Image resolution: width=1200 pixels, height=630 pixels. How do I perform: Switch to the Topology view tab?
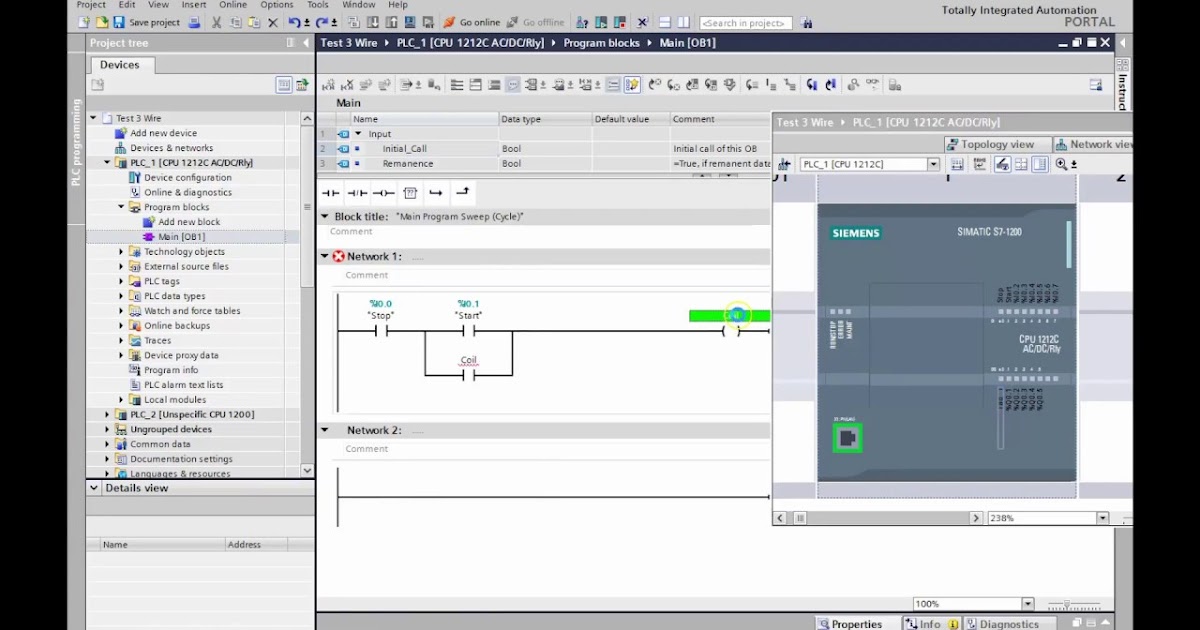click(996, 144)
